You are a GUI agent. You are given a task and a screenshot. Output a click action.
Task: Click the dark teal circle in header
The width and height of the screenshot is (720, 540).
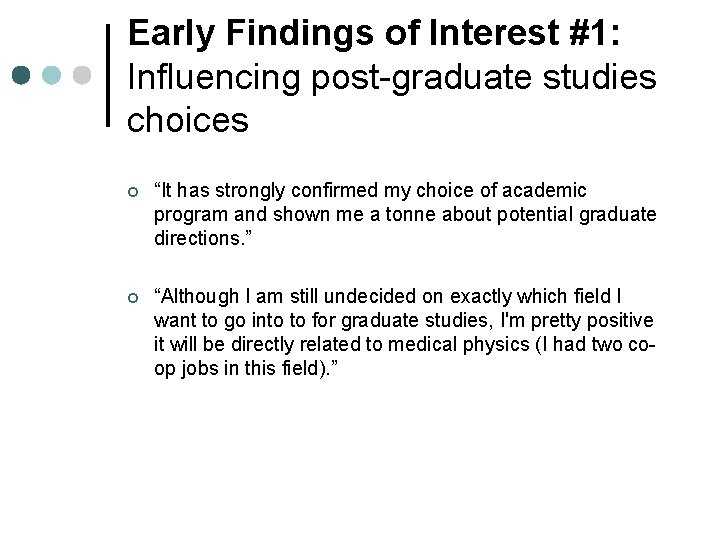click(x=21, y=75)
